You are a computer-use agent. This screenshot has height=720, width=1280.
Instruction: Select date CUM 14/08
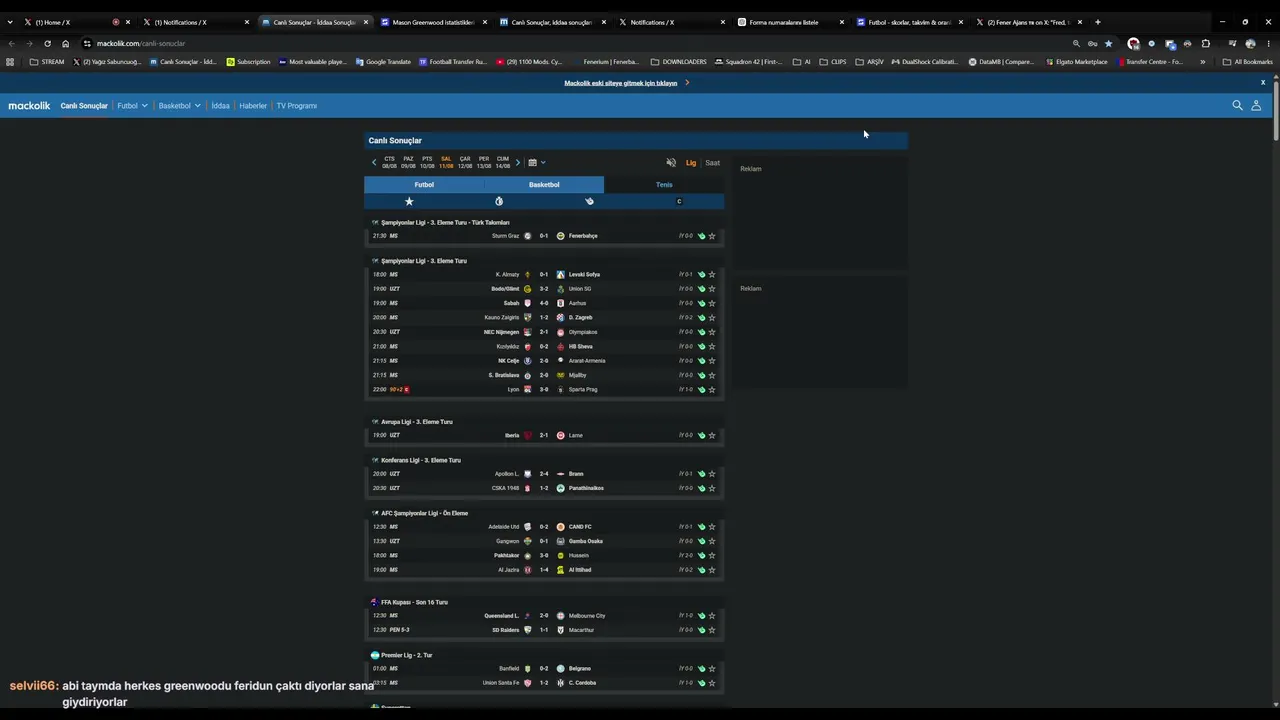coord(503,162)
